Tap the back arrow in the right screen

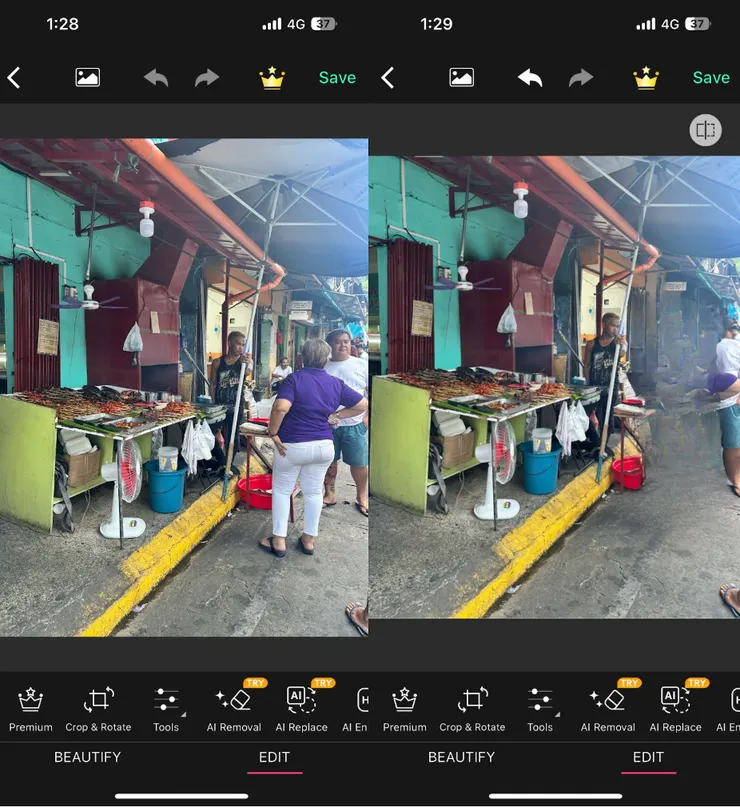pos(387,78)
